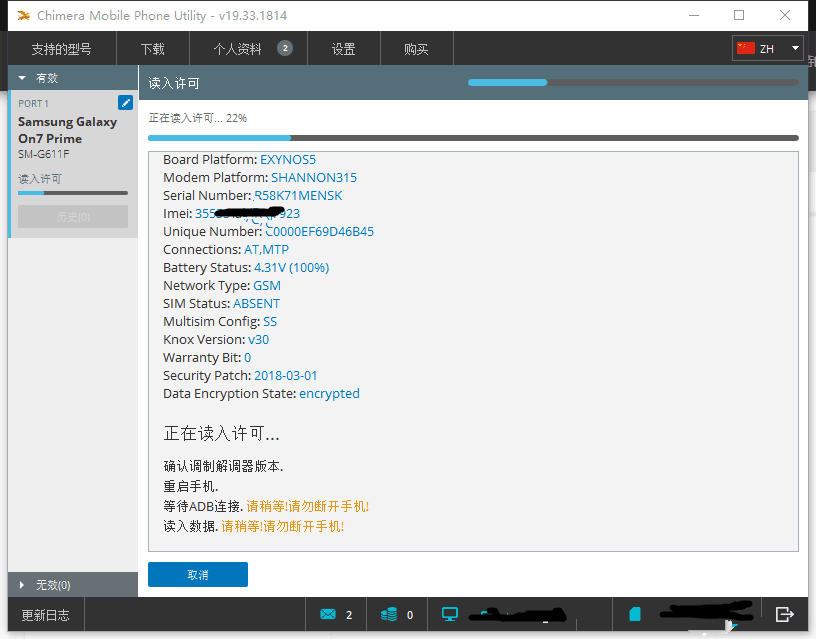Click the SM-G611F model label
This screenshot has height=639, width=816.
click(x=44, y=154)
